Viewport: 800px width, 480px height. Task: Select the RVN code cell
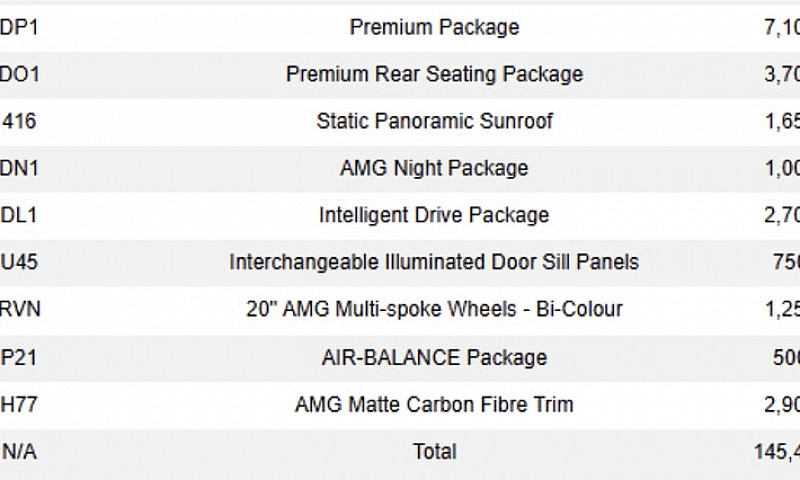pos(20,309)
